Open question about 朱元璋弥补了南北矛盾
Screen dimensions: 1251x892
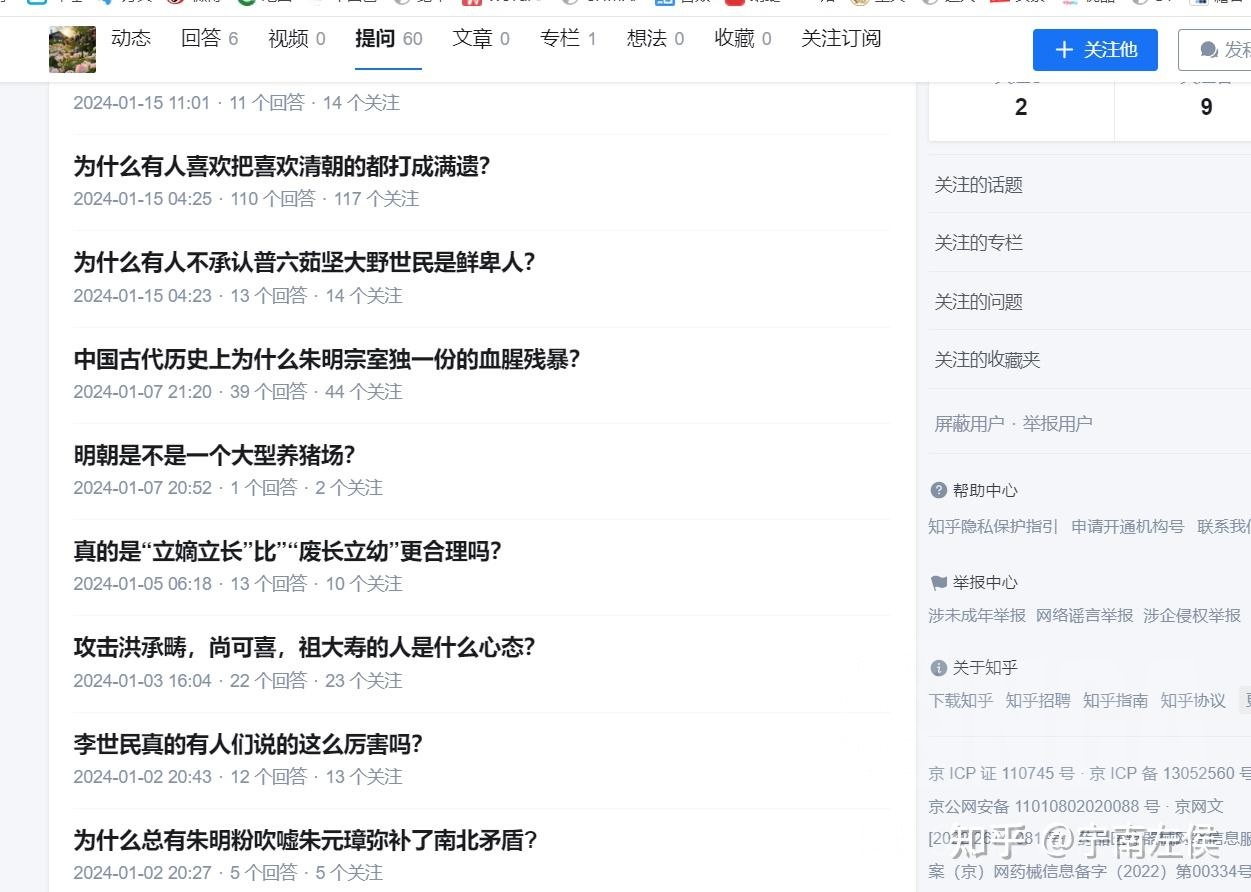coord(306,840)
